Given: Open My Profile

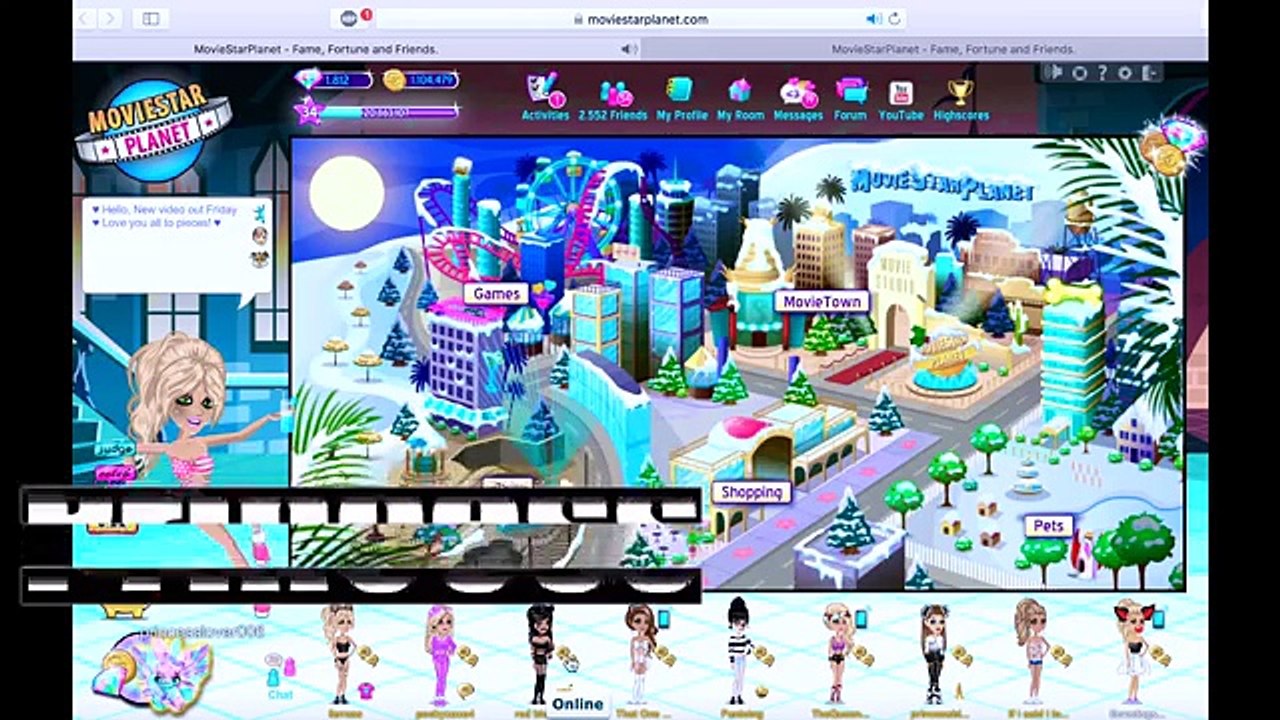Looking at the screenshot, I should pyautogui.click(x=682, y=98).
